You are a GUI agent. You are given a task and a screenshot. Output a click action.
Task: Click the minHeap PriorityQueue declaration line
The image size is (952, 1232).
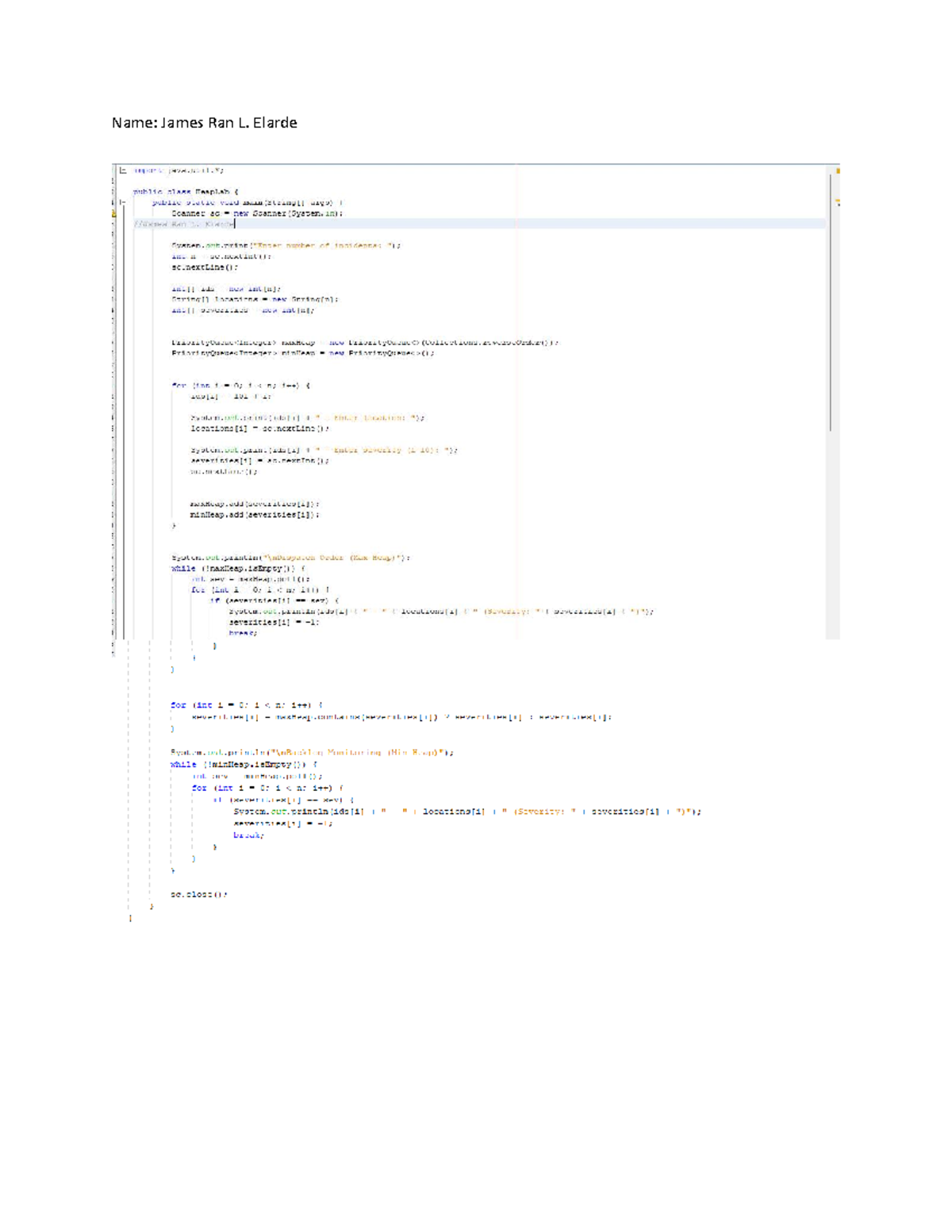tap(303, 354)
